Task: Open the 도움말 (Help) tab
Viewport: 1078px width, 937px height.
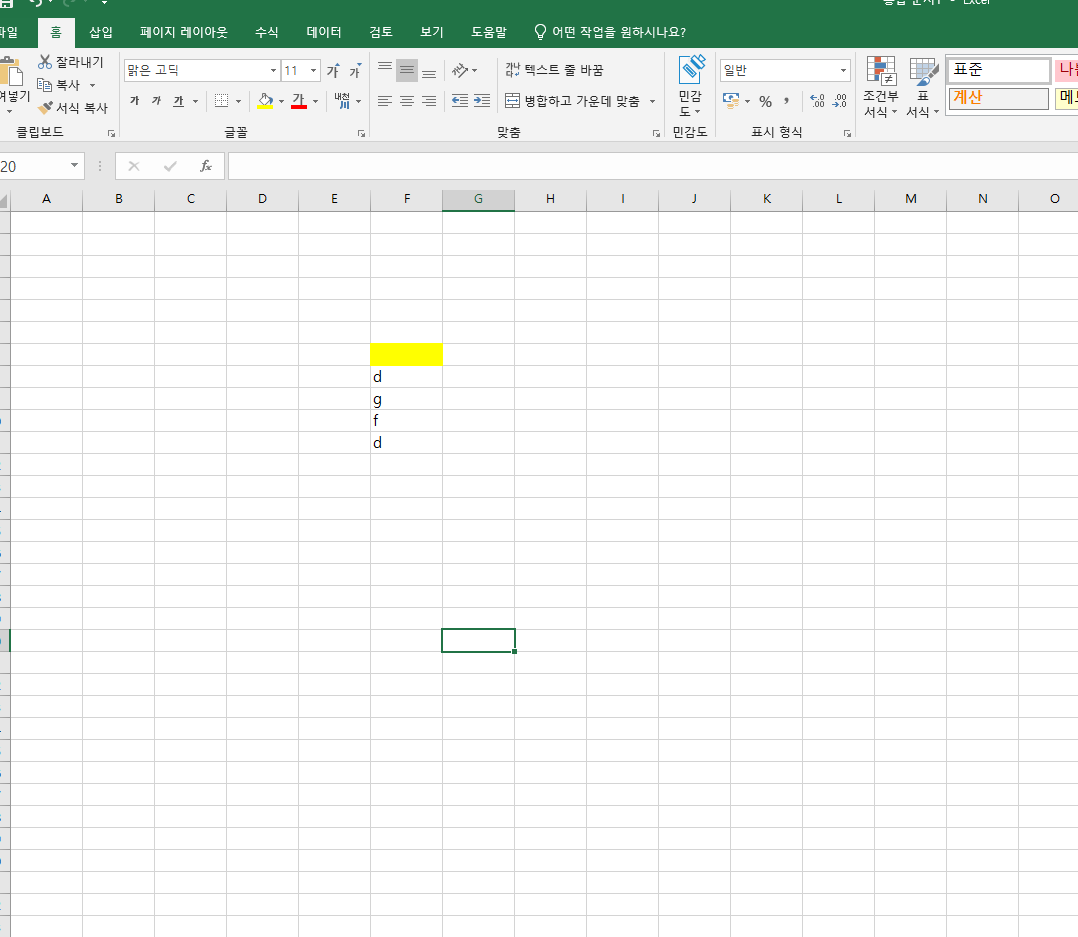Action: click(489, 32)
